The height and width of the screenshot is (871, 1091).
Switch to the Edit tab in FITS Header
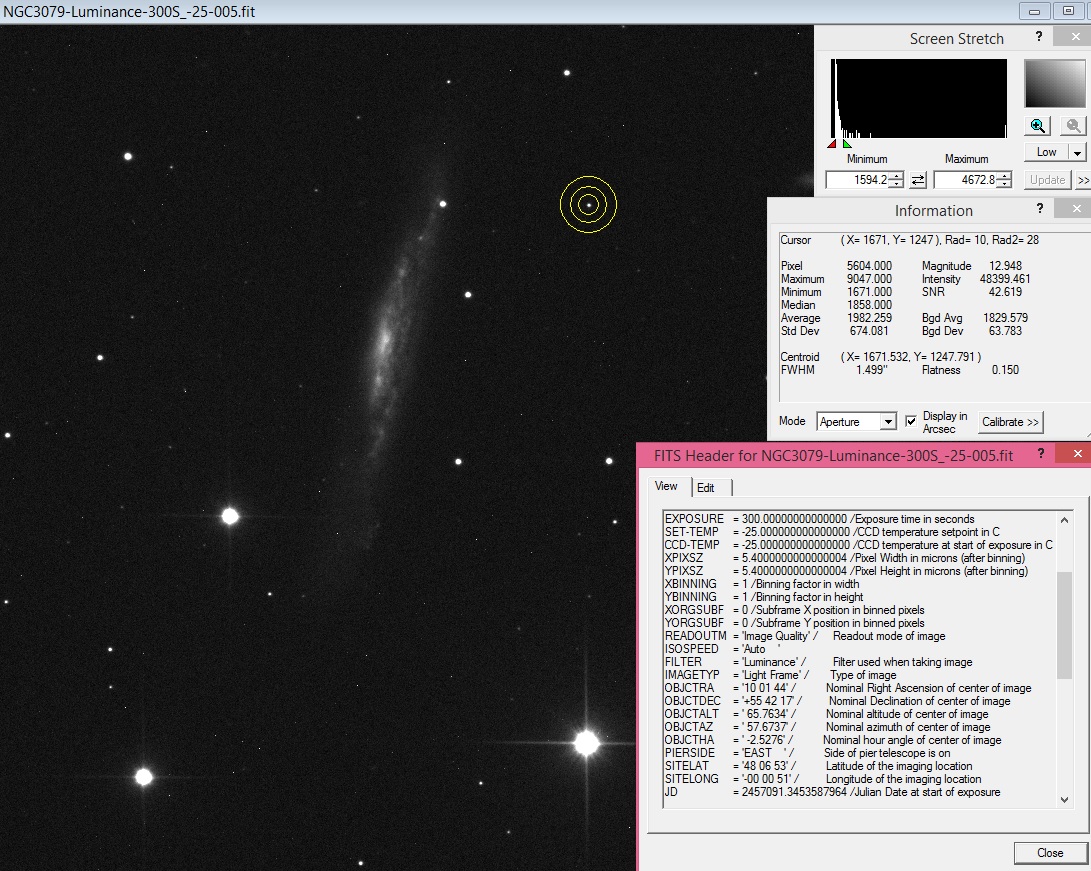pos(710,487)
